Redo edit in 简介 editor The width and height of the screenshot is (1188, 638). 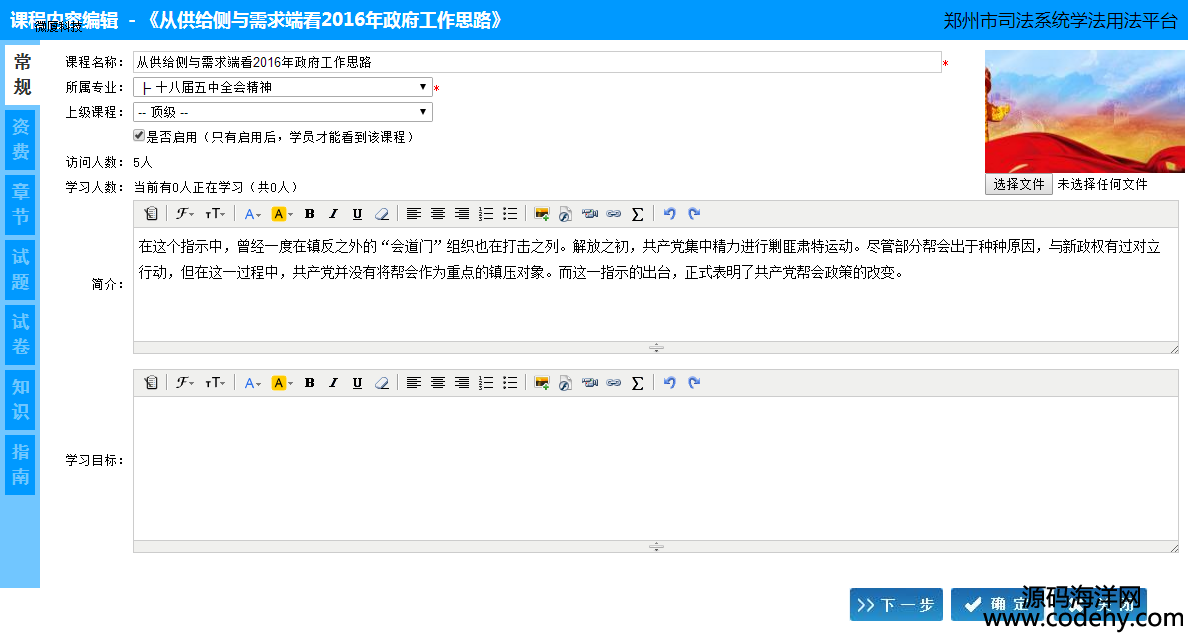[x=694, y=214]
